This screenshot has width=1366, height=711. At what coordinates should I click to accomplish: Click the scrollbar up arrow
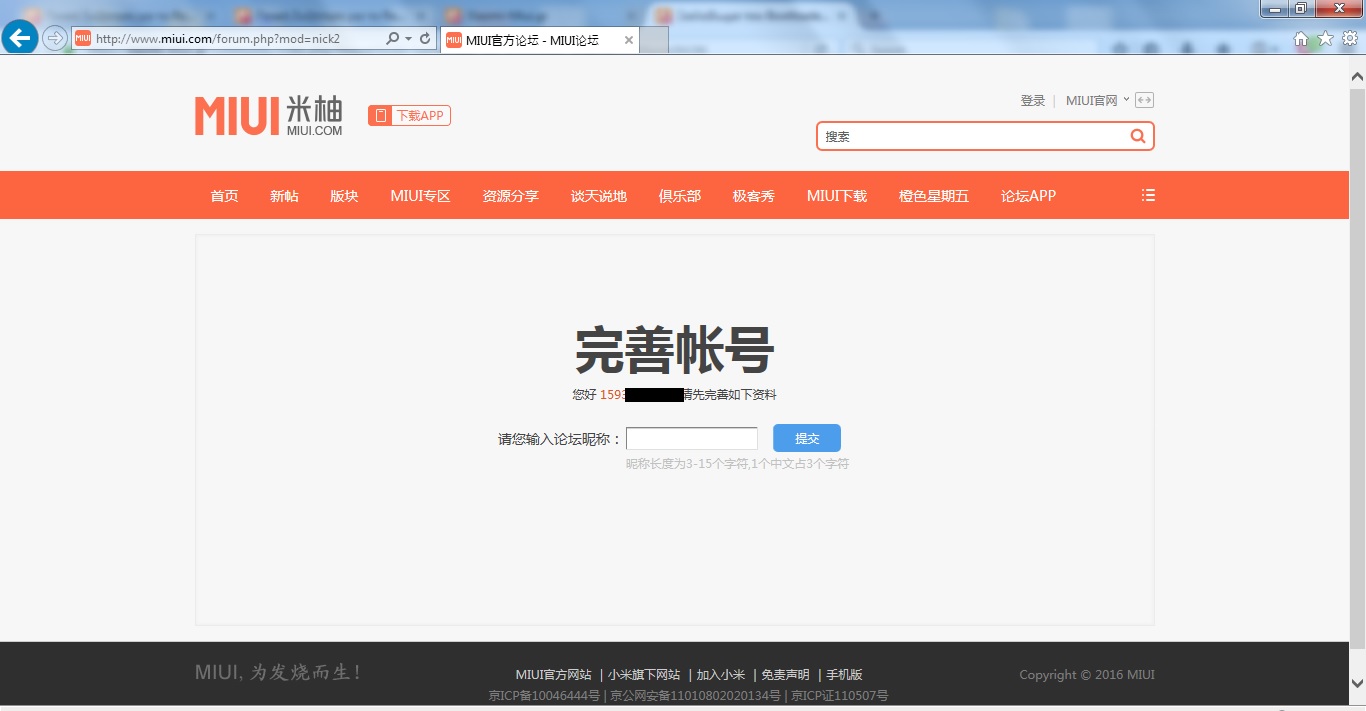1357,76
